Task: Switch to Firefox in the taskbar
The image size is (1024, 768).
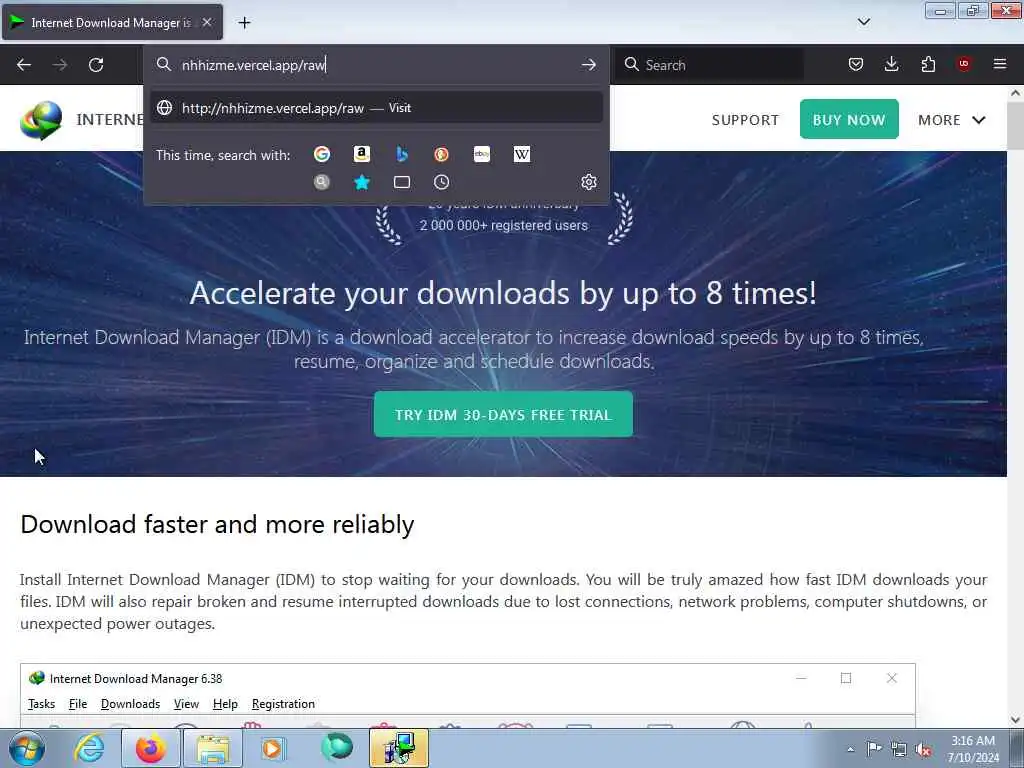Action: coord(151,748)
